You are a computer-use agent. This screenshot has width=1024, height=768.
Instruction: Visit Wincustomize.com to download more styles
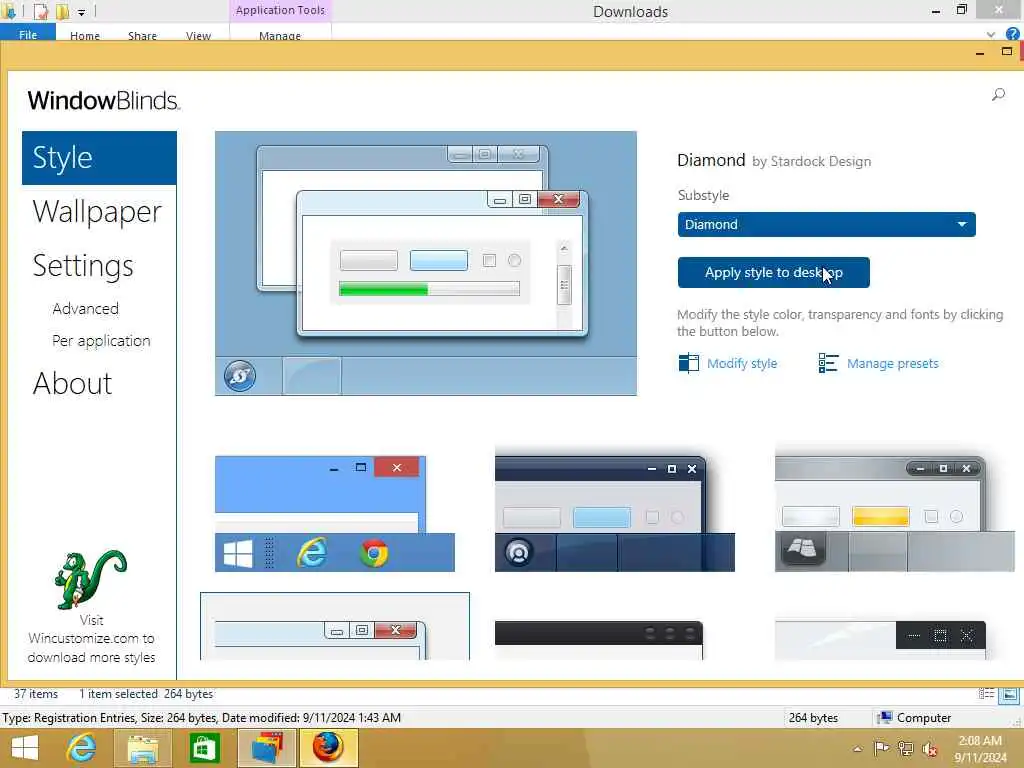pyautogui.click(x=91, y=639)
